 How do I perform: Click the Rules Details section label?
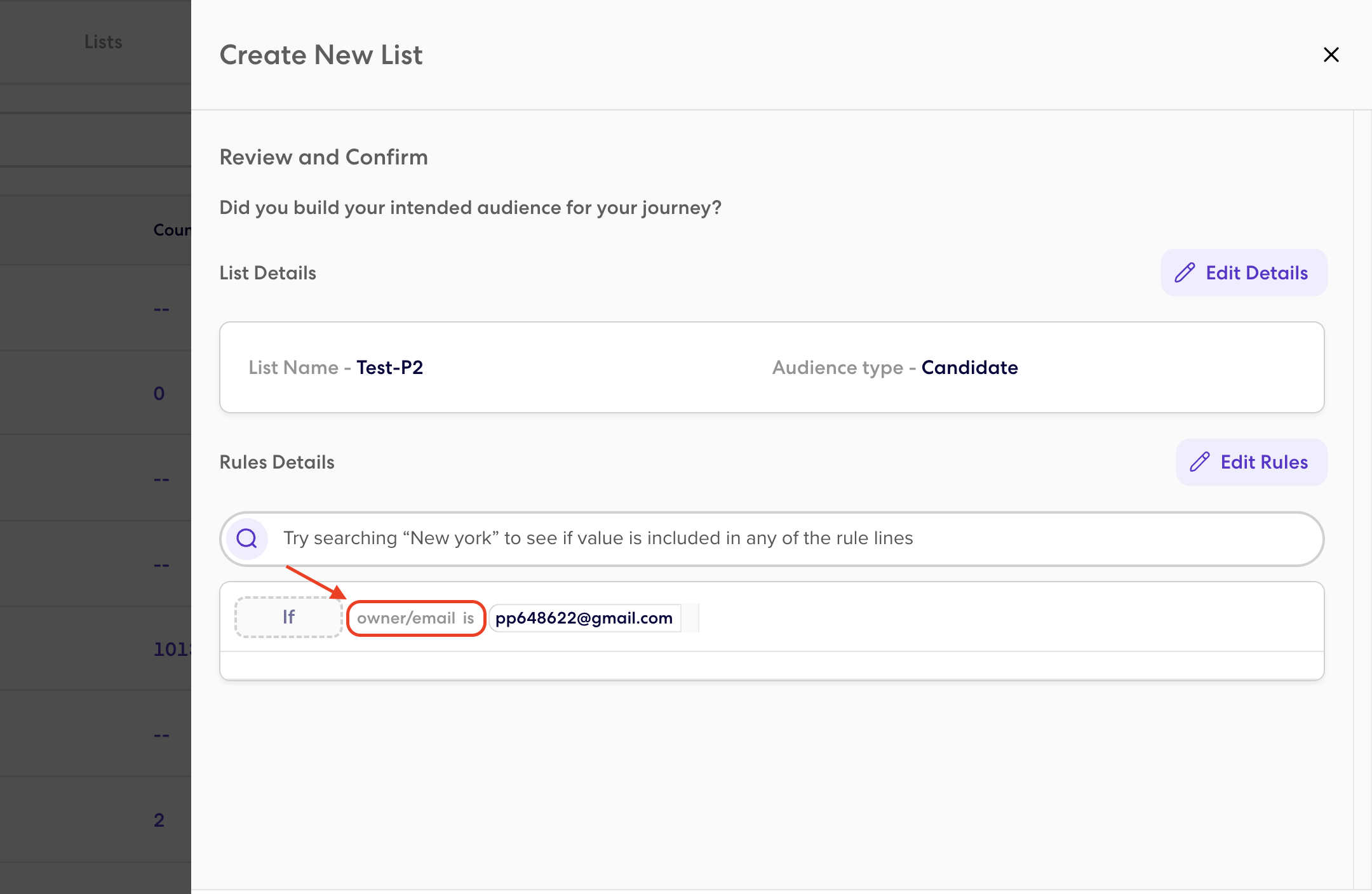click(x=277, y=462)
